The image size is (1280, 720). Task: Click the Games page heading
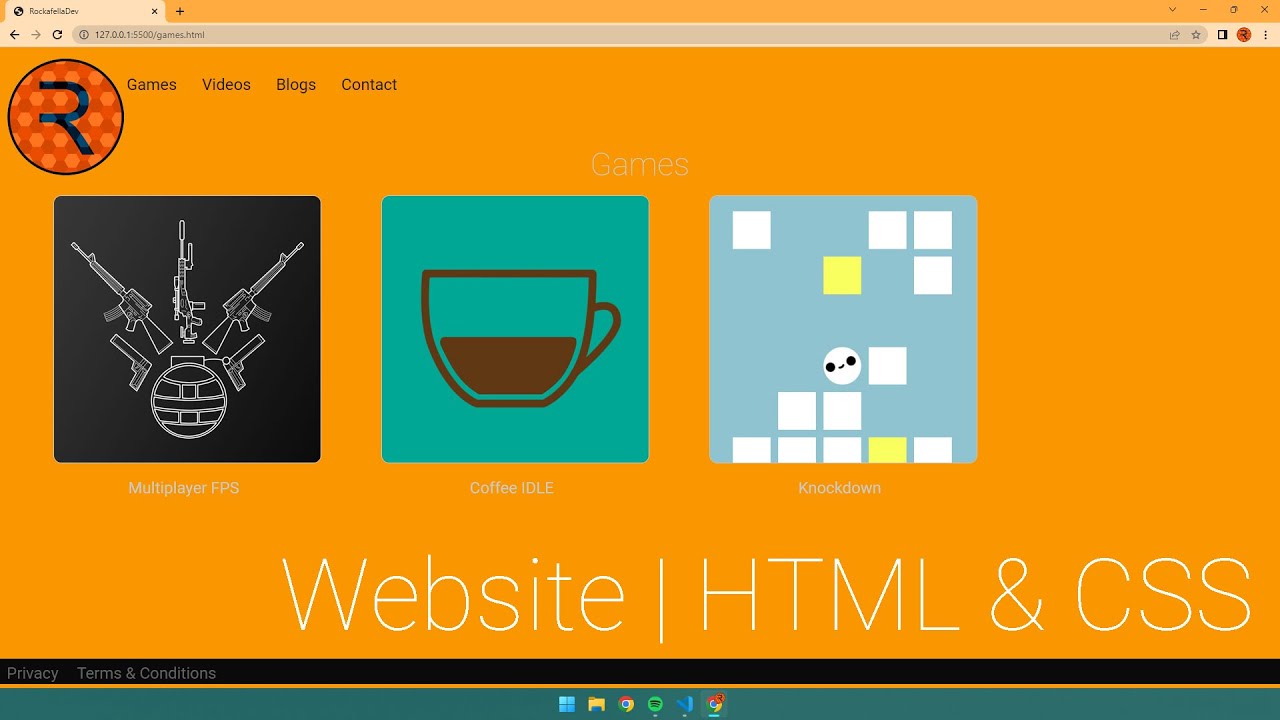[x=640, y=164]
